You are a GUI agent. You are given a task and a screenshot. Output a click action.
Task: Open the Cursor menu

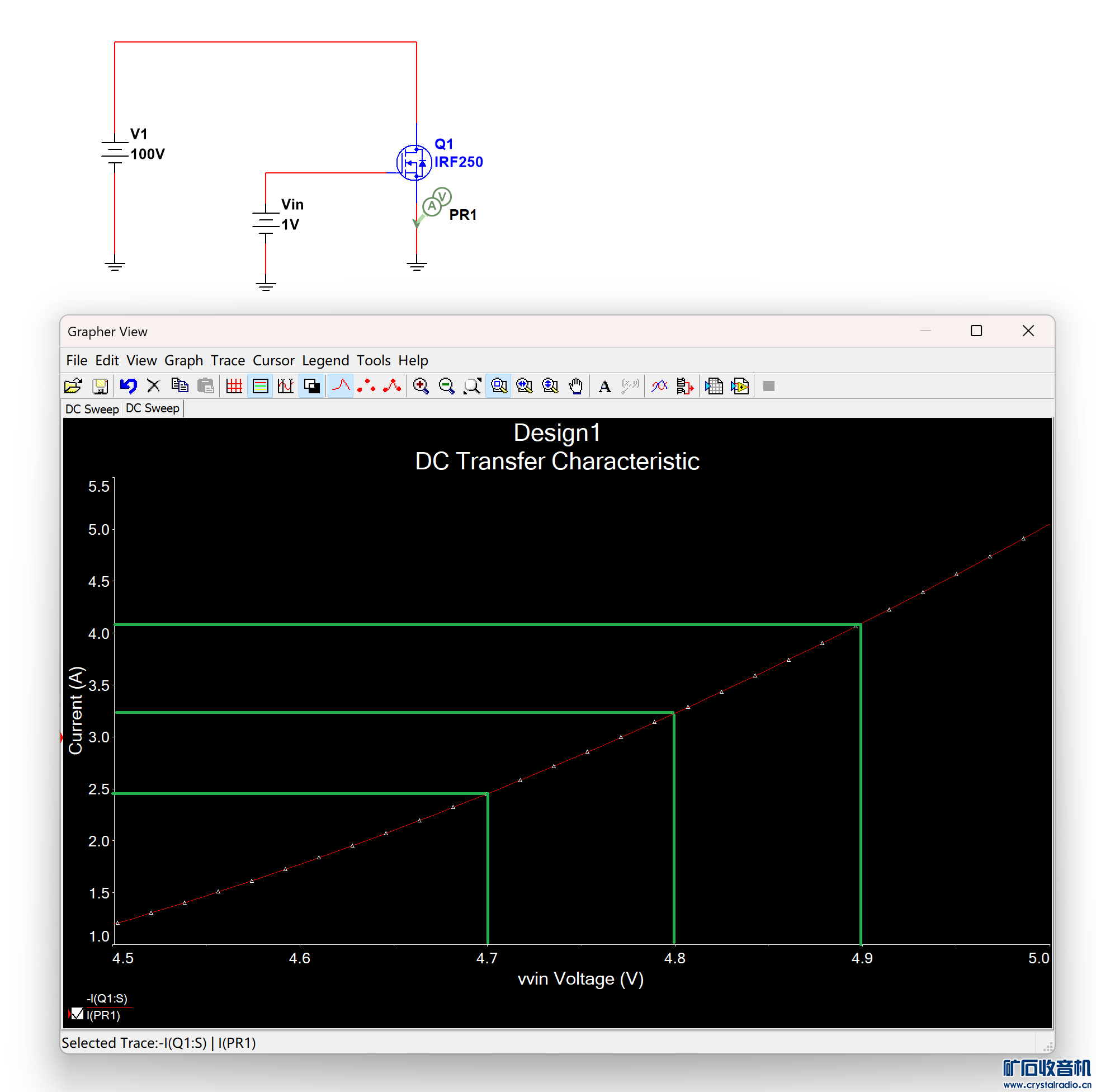[273, 360]
